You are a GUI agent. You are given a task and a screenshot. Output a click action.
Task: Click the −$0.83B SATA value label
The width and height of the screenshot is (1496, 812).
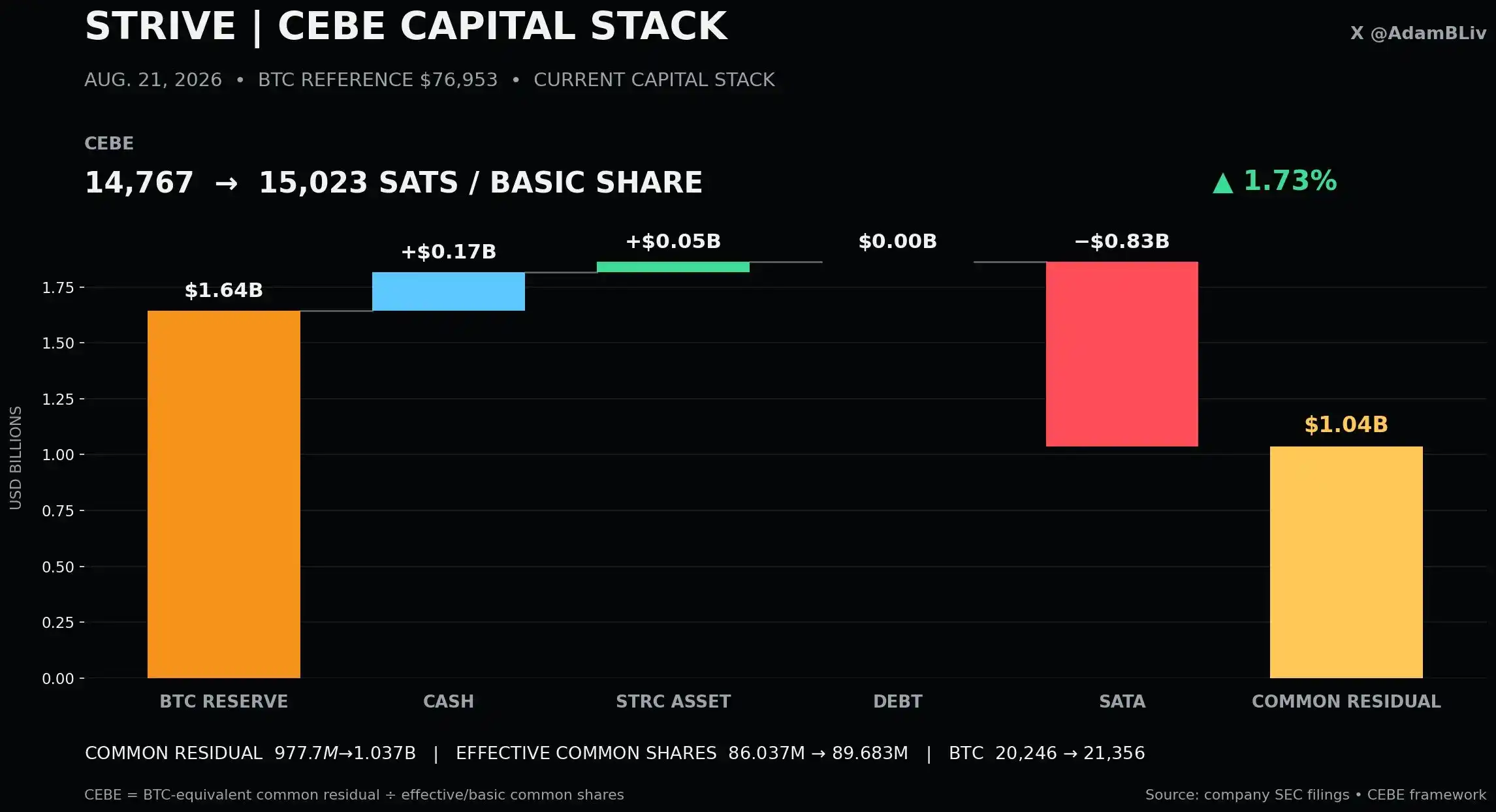[x=1122, y=242]
